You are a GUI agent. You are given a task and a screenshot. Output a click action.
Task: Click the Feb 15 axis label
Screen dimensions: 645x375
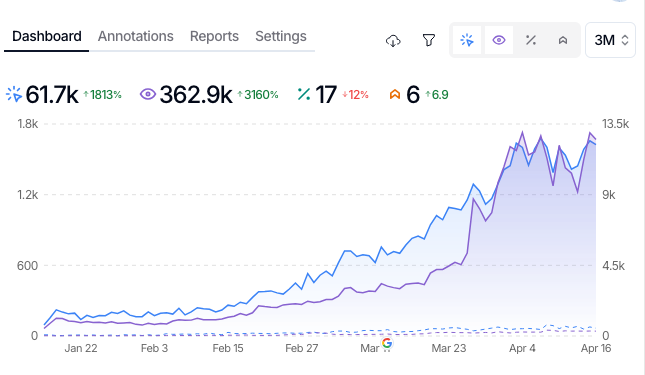(228, 348)
